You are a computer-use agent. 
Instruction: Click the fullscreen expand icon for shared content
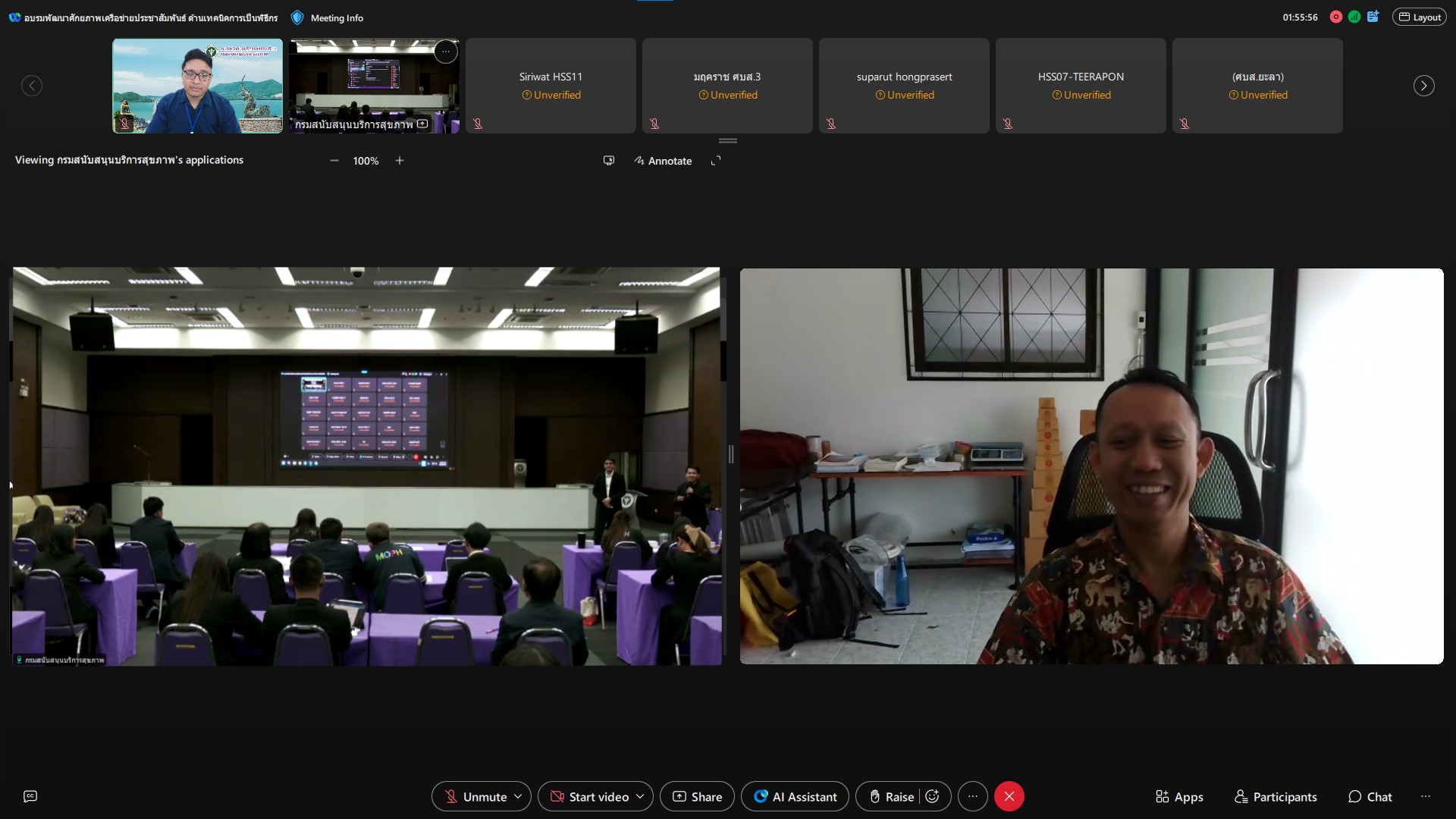click(x=716, y=161)
